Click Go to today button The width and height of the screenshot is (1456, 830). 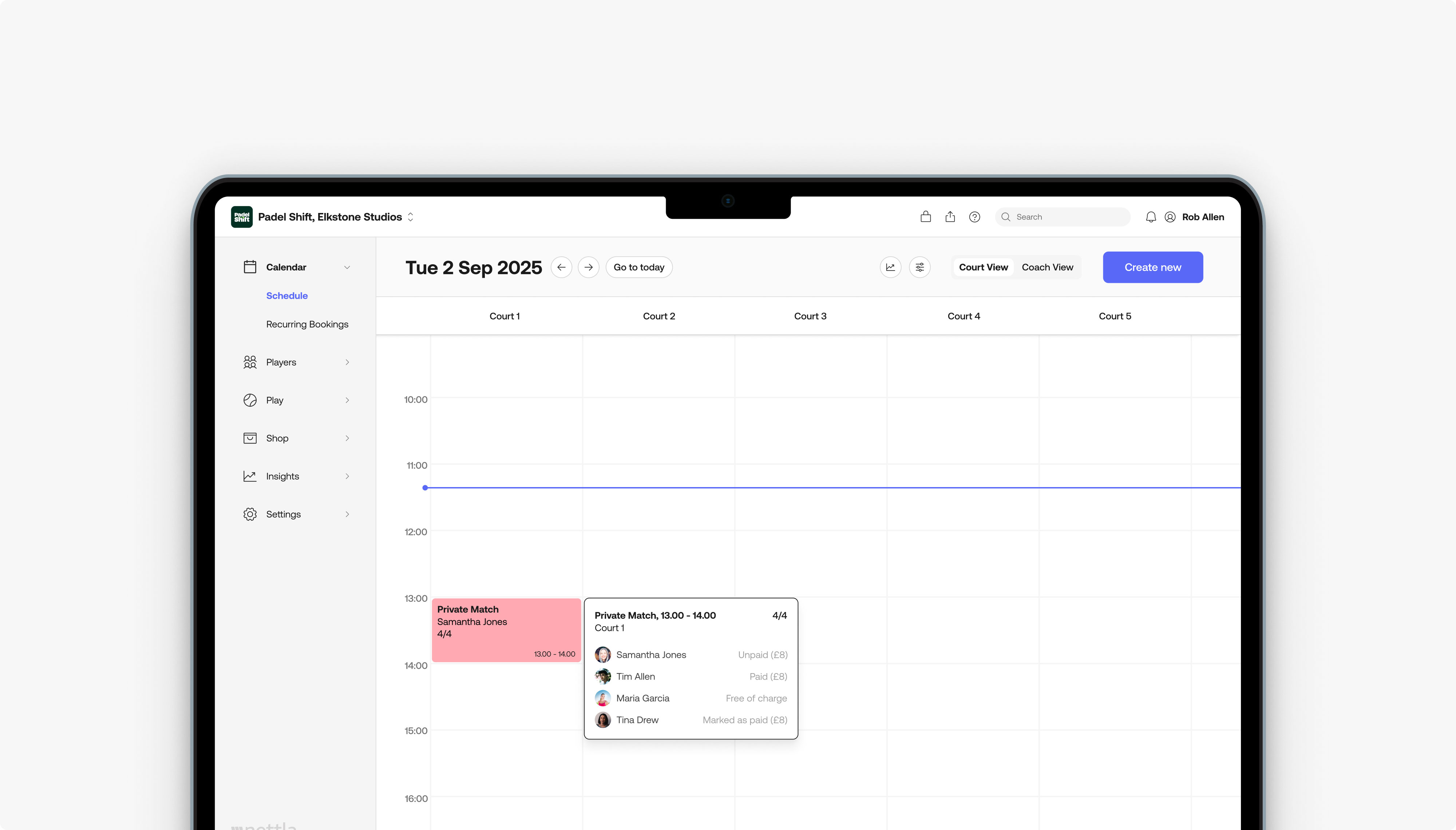tap(638, 267)
